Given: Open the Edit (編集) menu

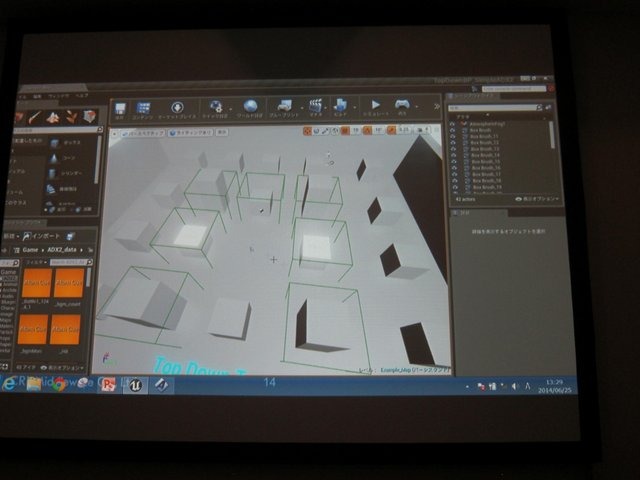Looking at the screenshot, I should (x=37, y=97).
